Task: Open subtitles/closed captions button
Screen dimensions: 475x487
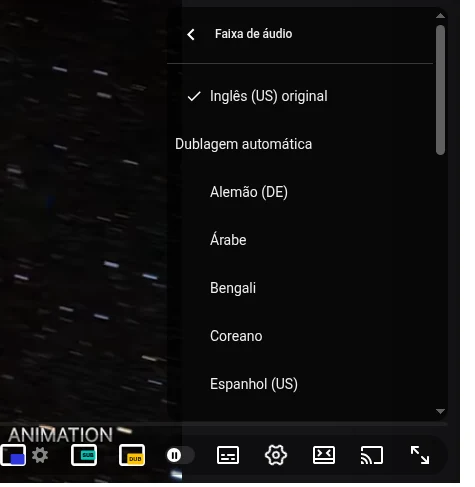Action: 228,455
